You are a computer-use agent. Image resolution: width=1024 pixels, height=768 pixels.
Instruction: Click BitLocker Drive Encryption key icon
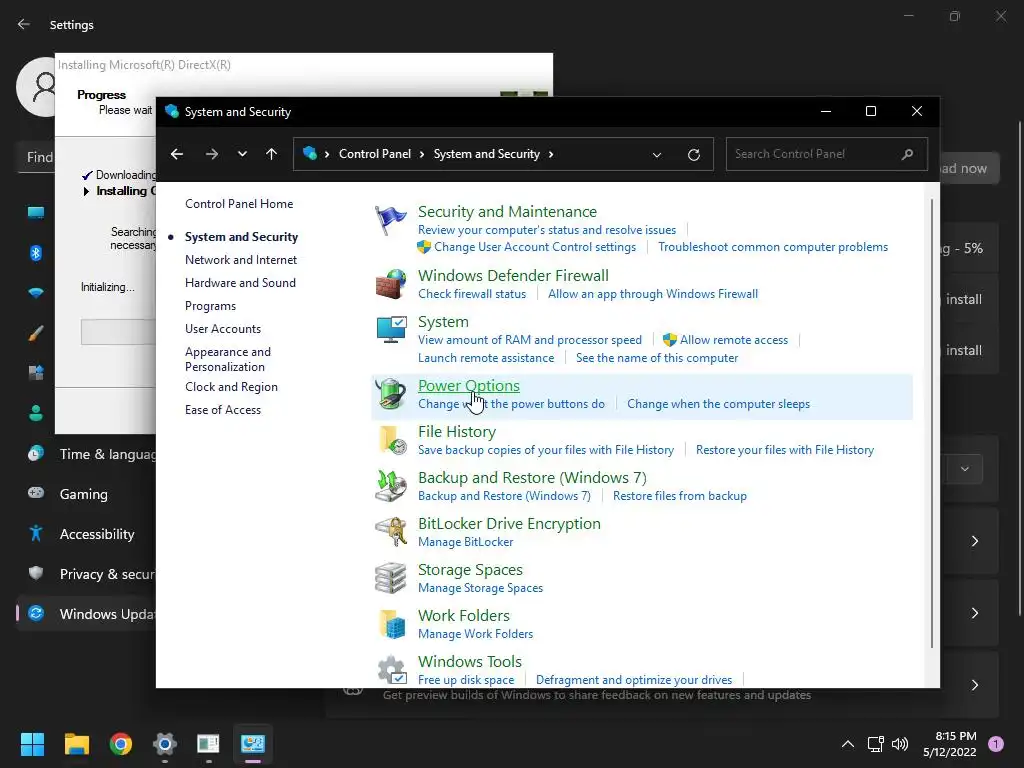point(391,532)
